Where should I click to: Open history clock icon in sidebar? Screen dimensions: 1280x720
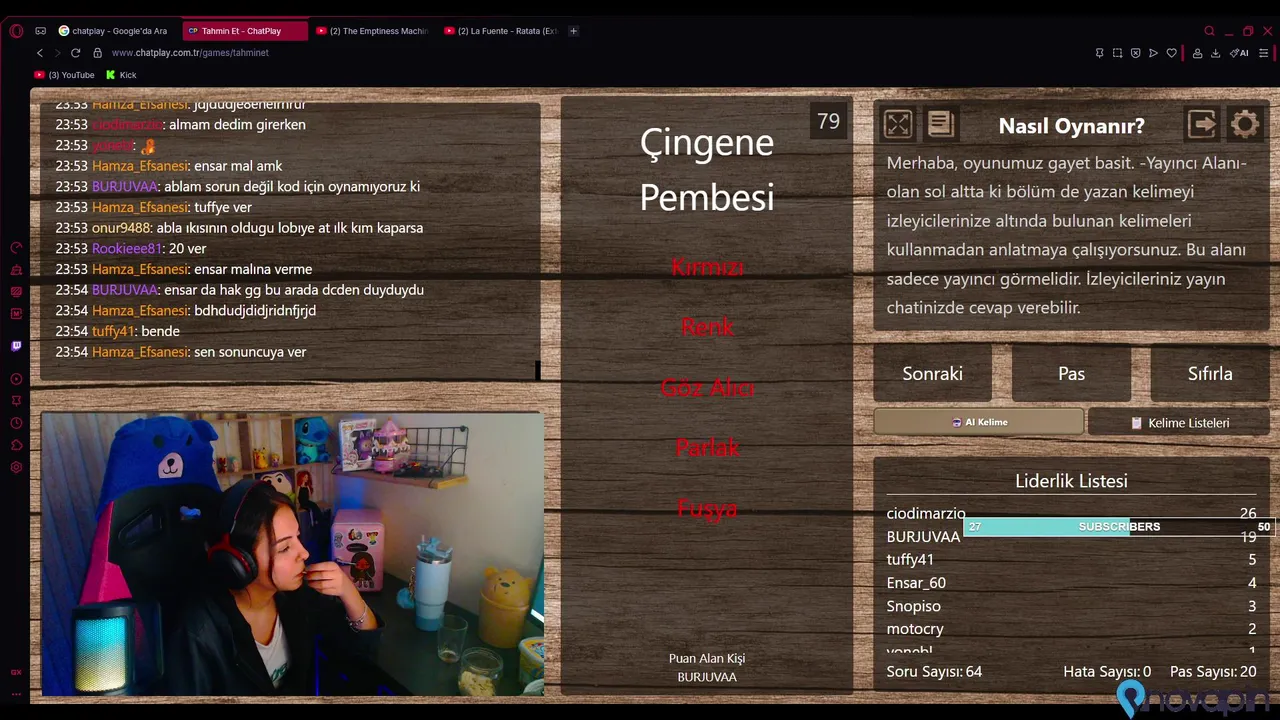16,423
